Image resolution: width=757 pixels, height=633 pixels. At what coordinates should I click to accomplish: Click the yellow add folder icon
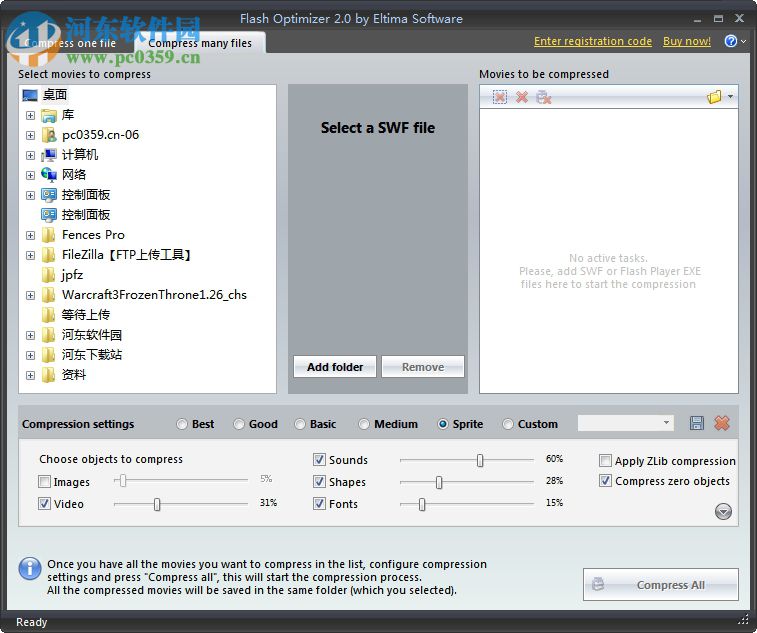(714, 97)
